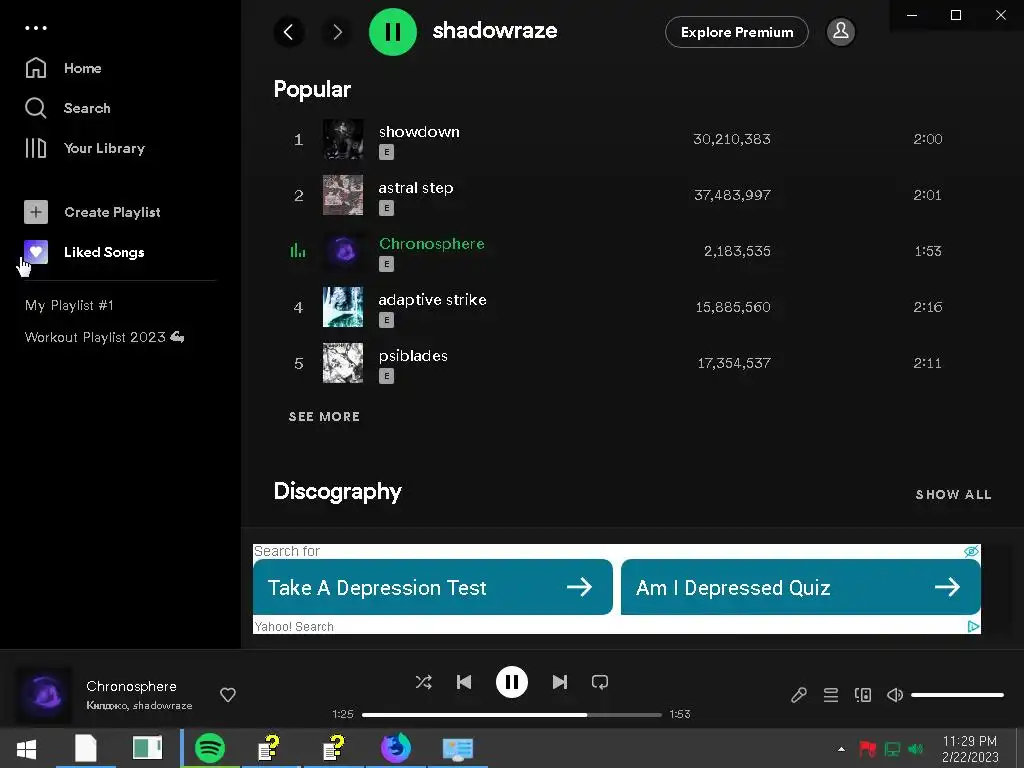1024x768 pixels.
Task: Click the system volume tray icon
Action: point(916,749)
